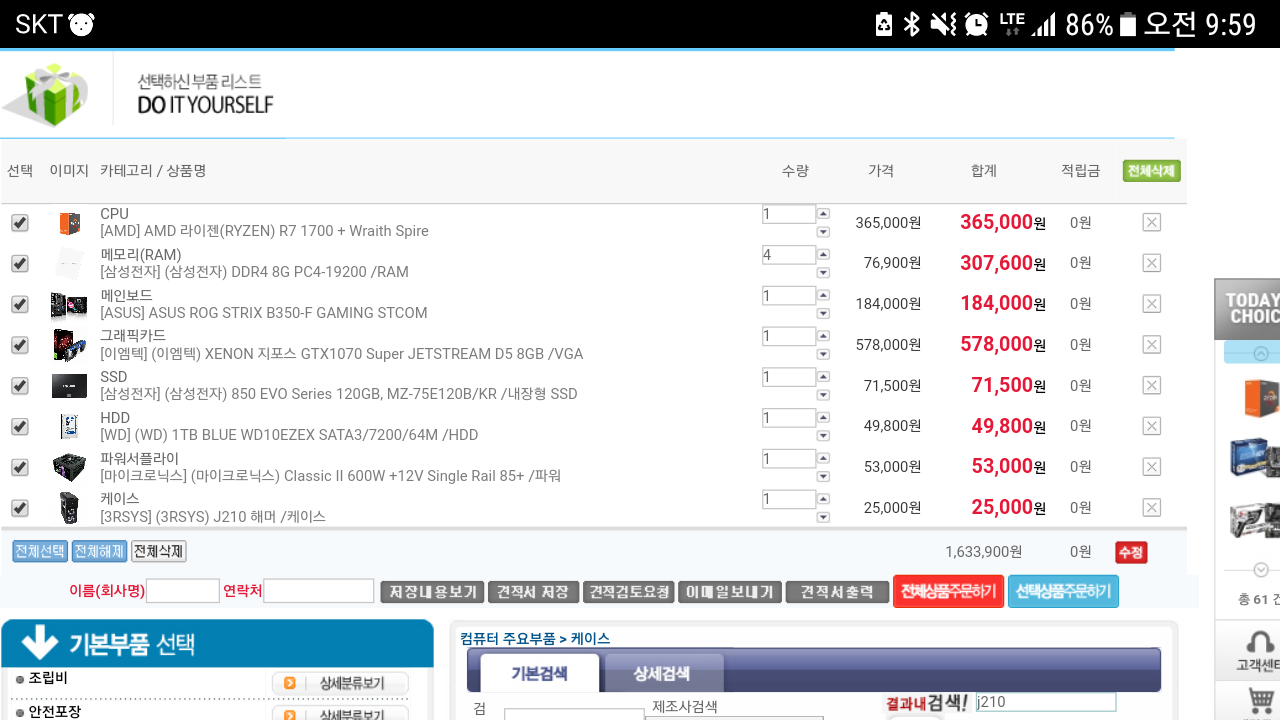The image size is (1280, 720).
Task: Click the 이메일보내기 button
Action: point(730,592)
